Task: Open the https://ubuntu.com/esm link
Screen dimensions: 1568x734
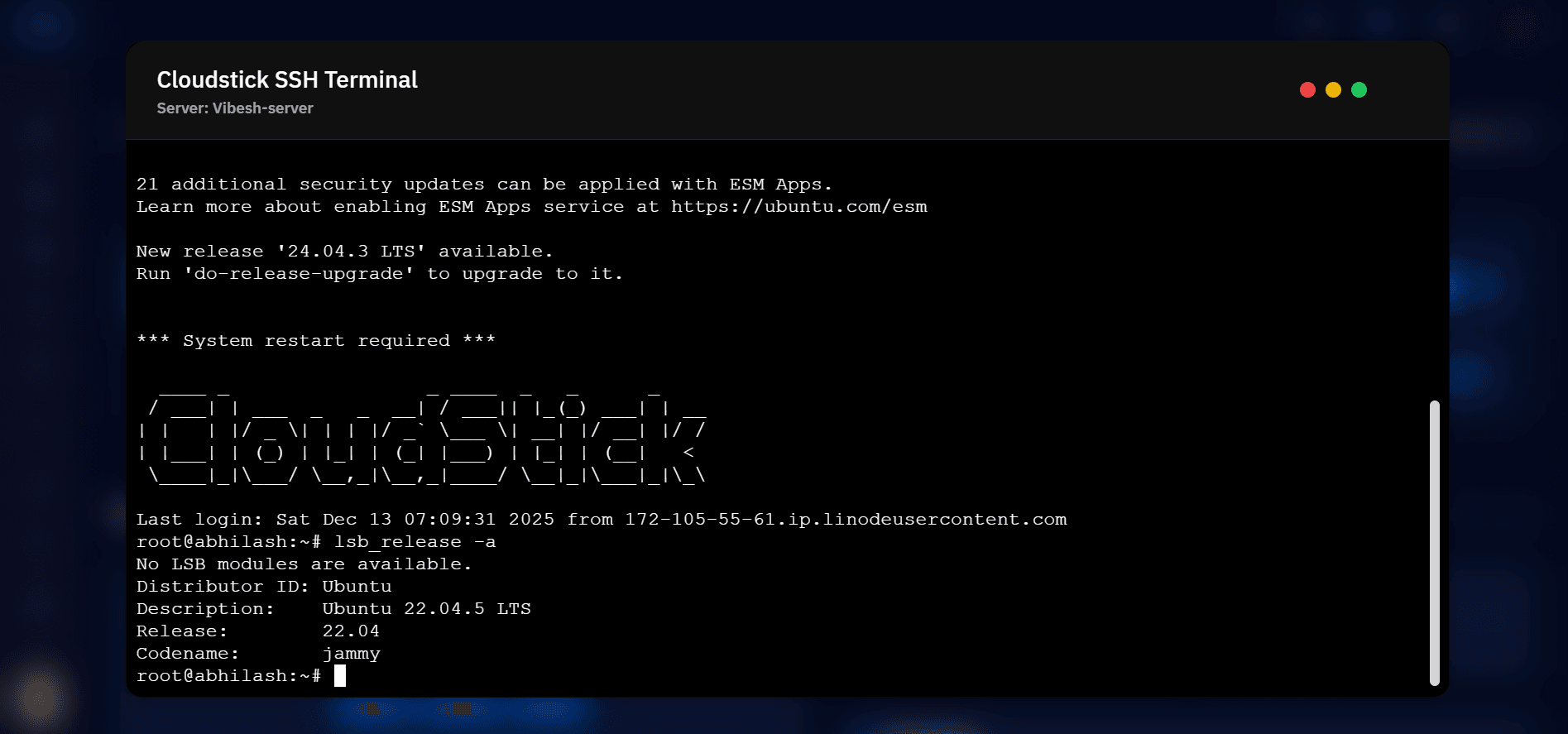Action: pyautogui.click(x=798, y=207)
